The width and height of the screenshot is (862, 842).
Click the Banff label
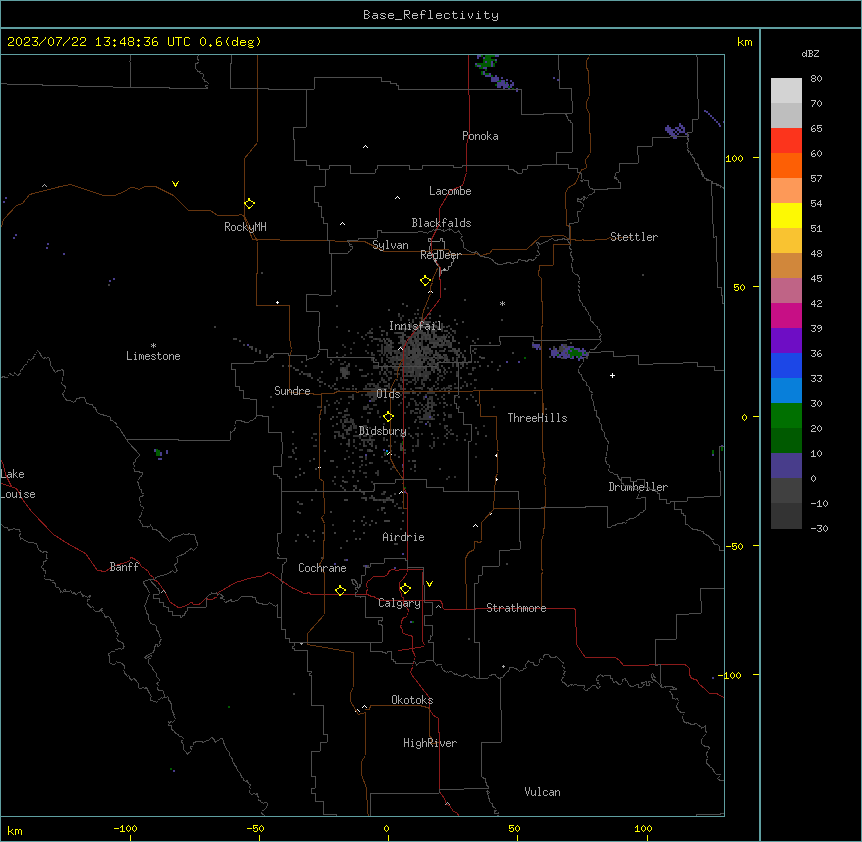pos(124,567)
